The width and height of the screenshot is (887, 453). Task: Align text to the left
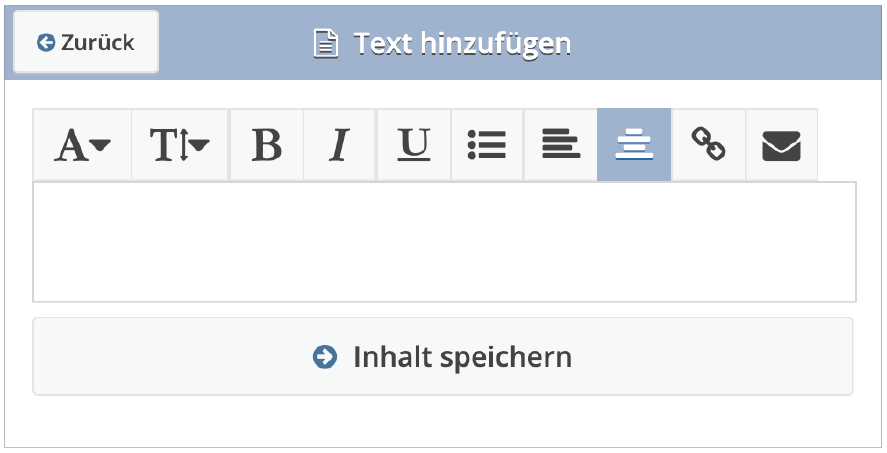(x=561, y=146)
